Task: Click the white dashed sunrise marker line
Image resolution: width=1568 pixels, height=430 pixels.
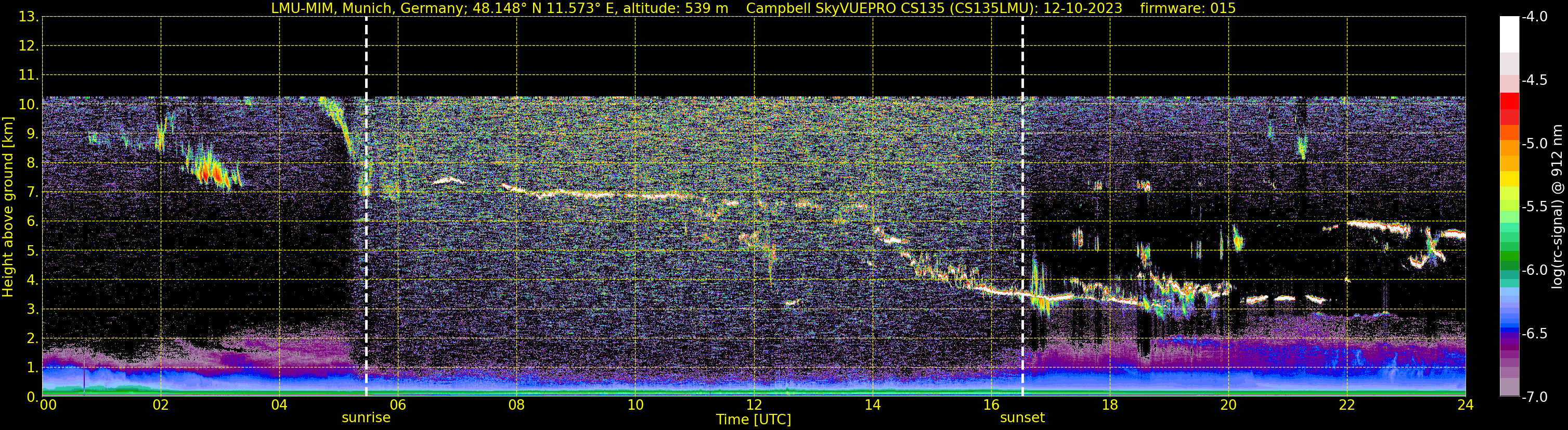Action: (366, 207)
